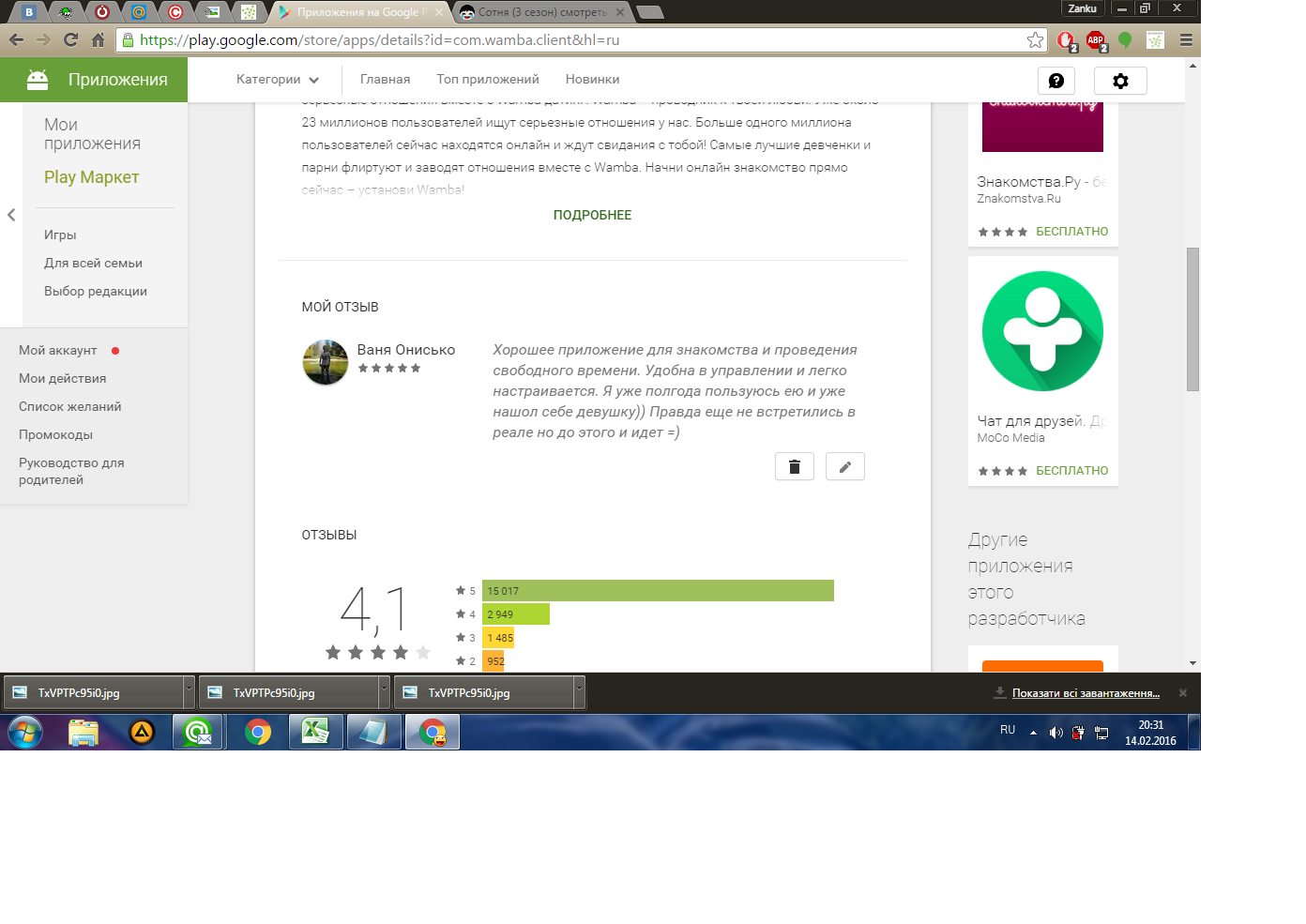Click the browser back arrow
Screen dimensions: 1306x924
click(16, 39)
